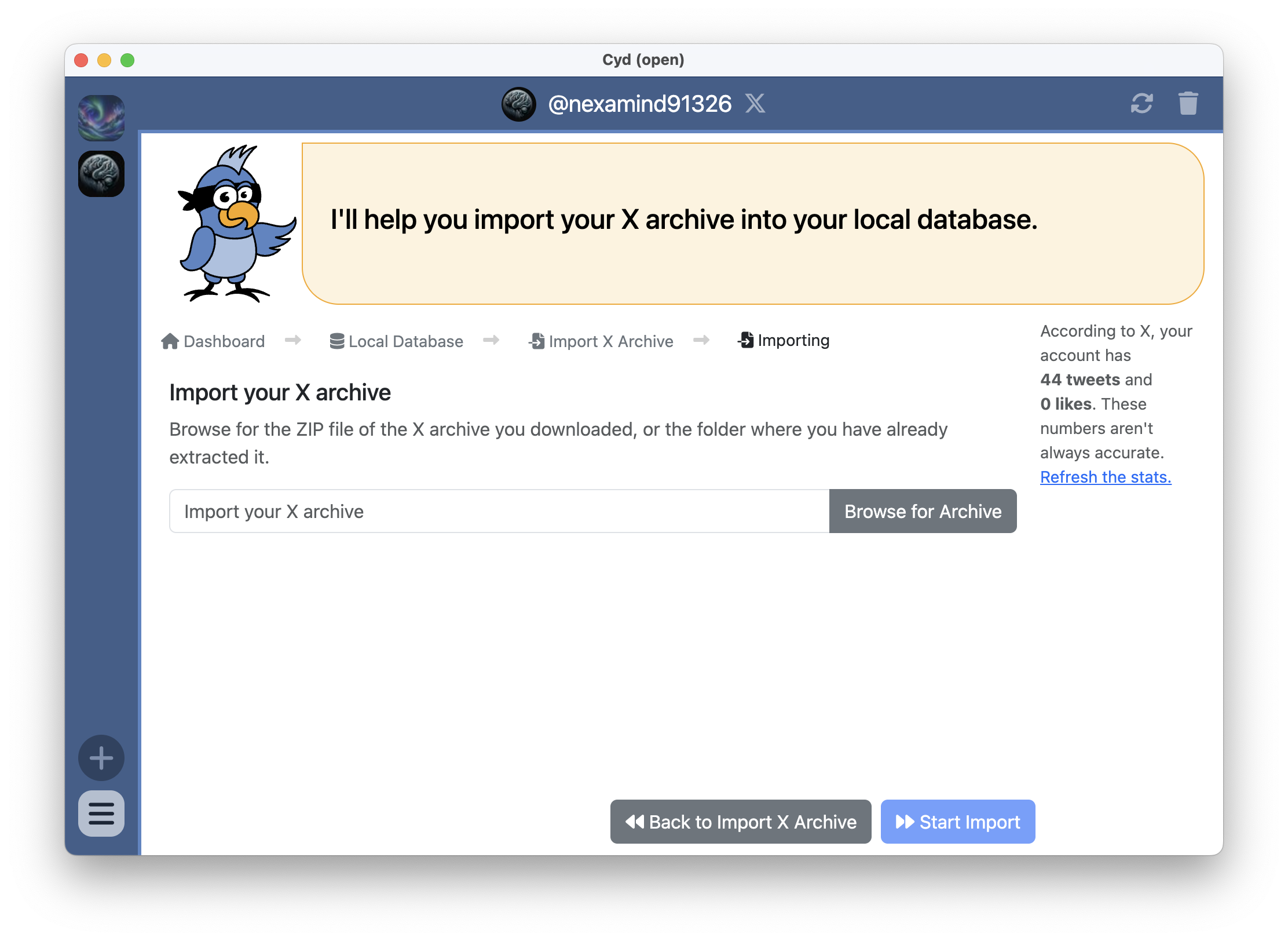Select the Importing breadcrumb step
This screenshot has width=1288, height=941.
(x=793, y=340)
